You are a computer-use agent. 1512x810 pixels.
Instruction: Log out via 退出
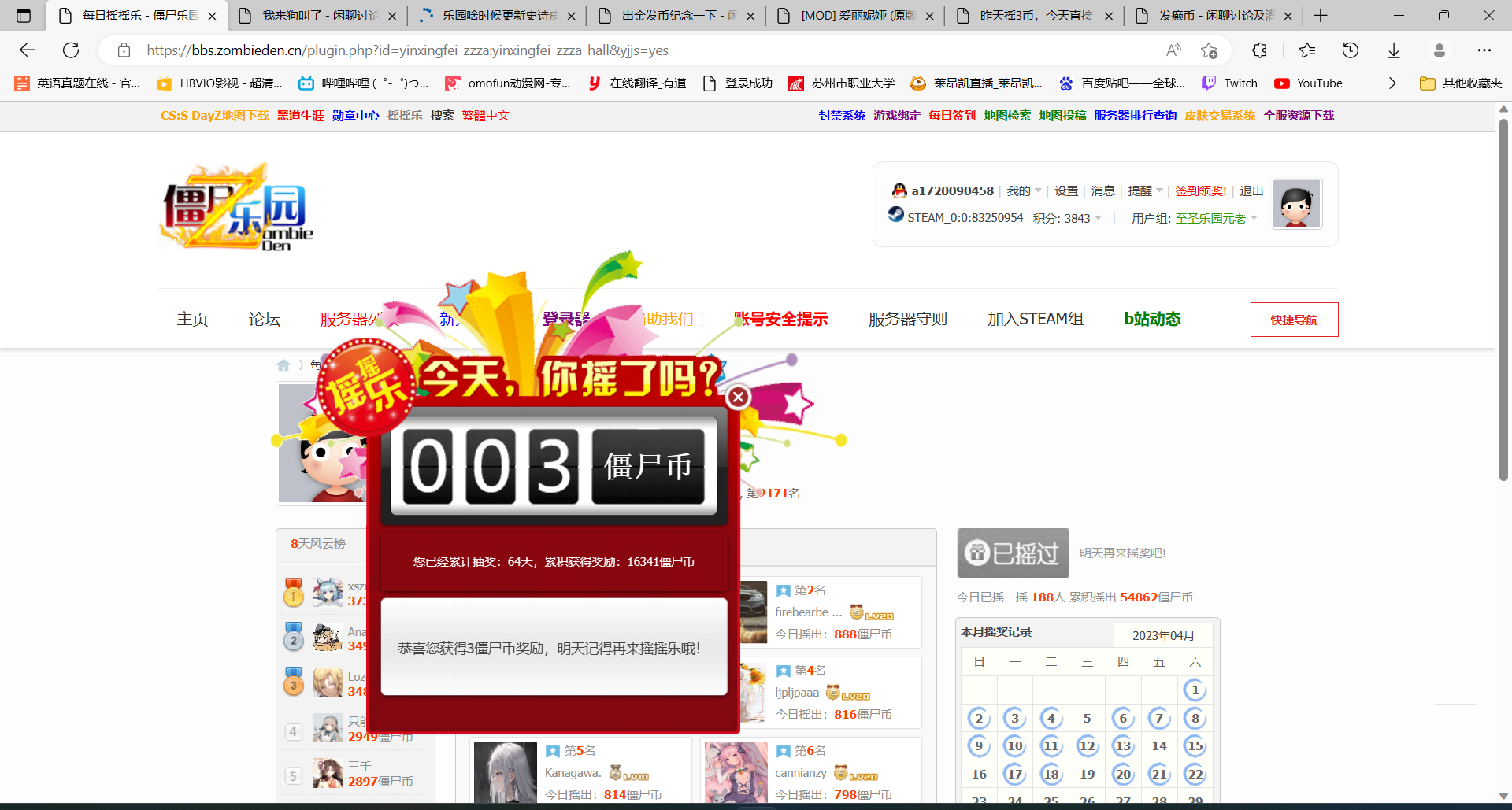point(1251,191)
